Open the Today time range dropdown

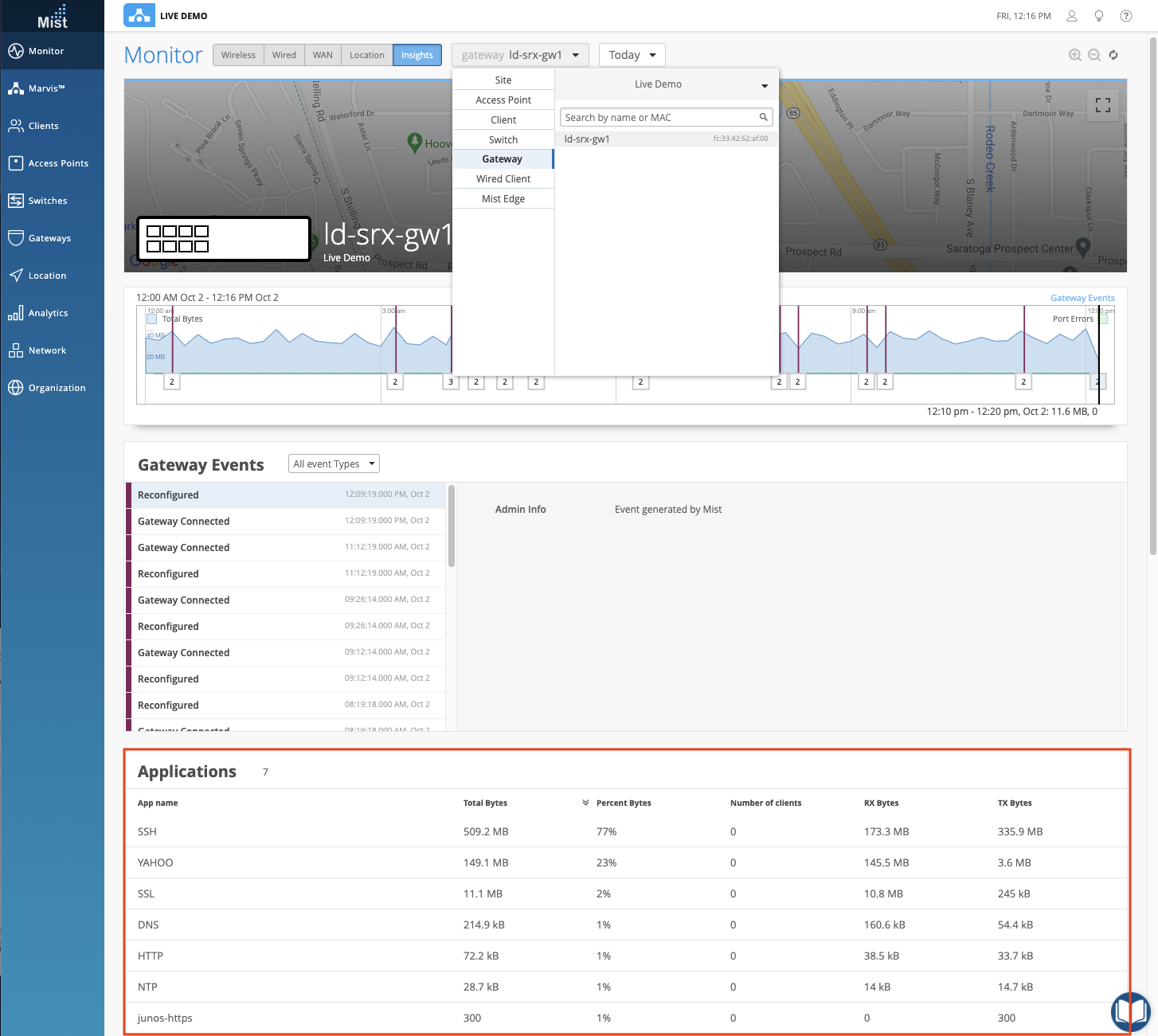pyautogui.click(x=632, y=55)
